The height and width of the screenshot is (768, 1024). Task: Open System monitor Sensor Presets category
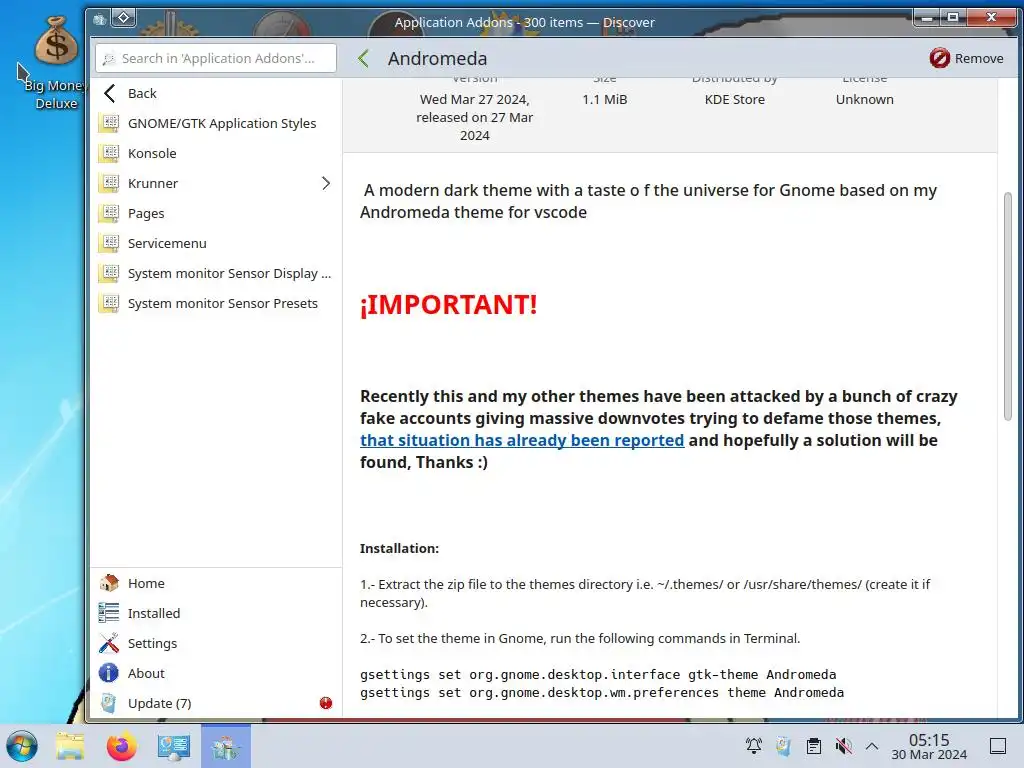click(x=216, y=303)
